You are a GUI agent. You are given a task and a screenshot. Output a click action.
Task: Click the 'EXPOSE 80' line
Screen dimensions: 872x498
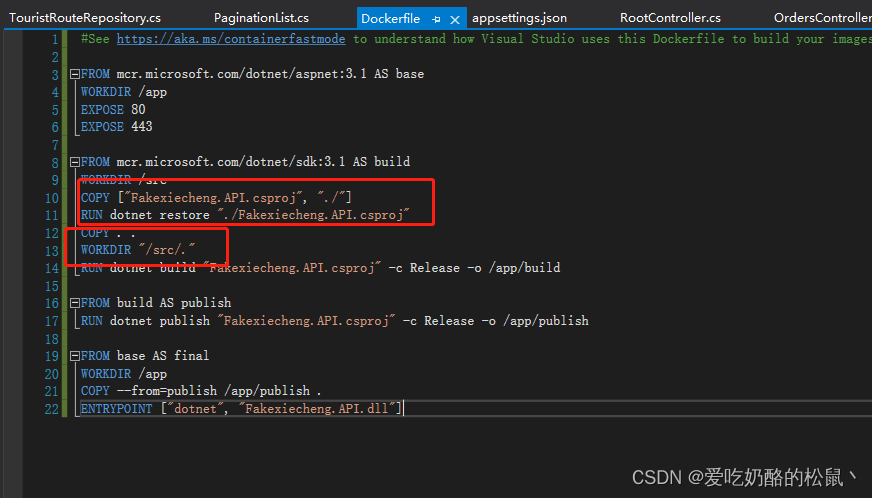tap(113, 110)
